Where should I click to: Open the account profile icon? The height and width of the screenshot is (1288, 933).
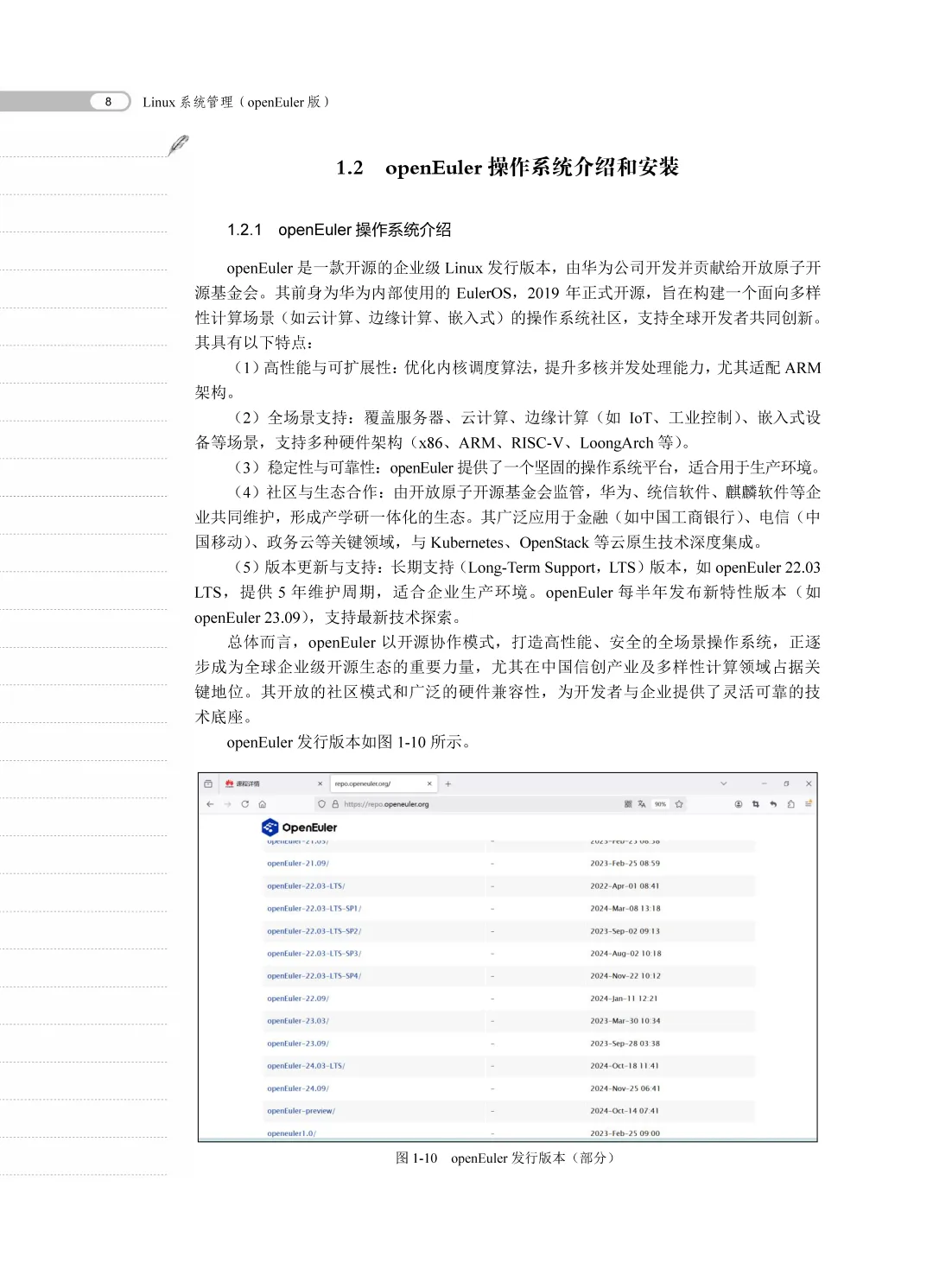pos(739,804)
